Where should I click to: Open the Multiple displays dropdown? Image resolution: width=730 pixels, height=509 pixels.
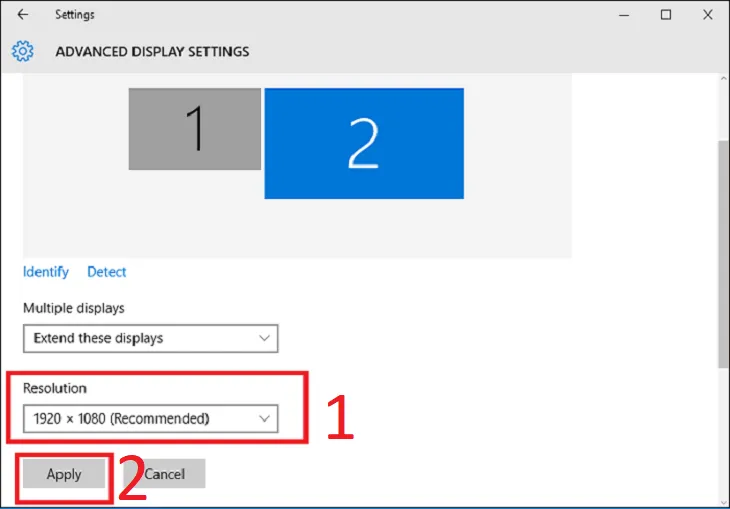coord(150,338)
